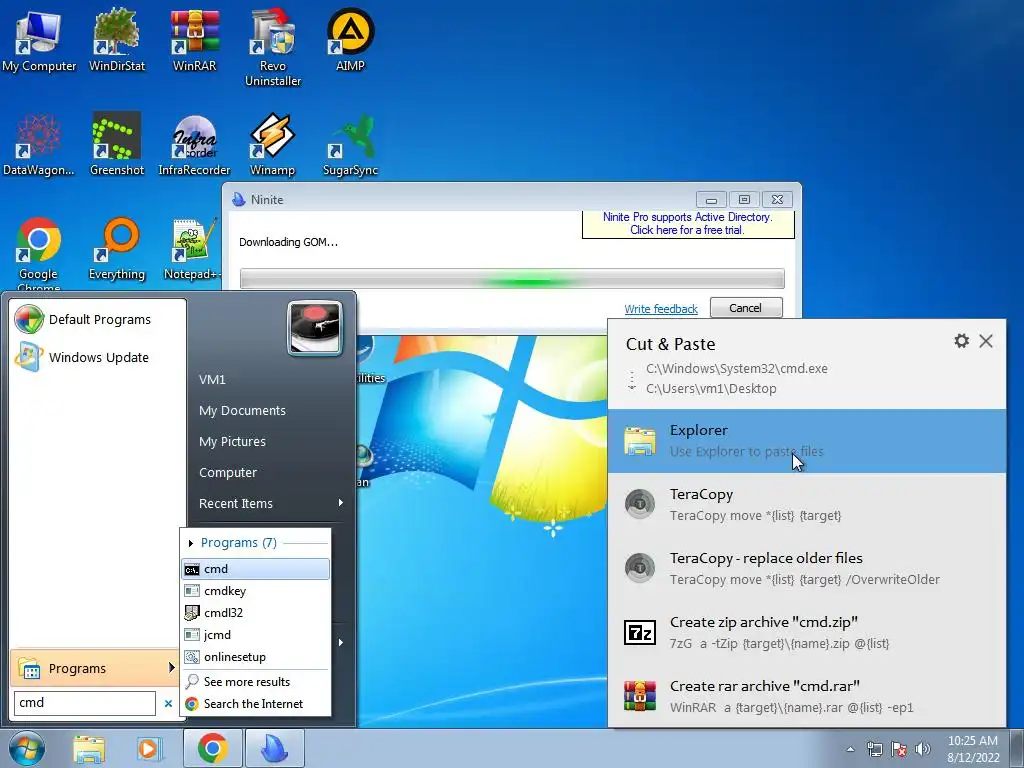Click the taskbar clock showing 10:25 AM
Image resolution: width=1024 pixels, height=768 pixels.
[x=973, y=749]
